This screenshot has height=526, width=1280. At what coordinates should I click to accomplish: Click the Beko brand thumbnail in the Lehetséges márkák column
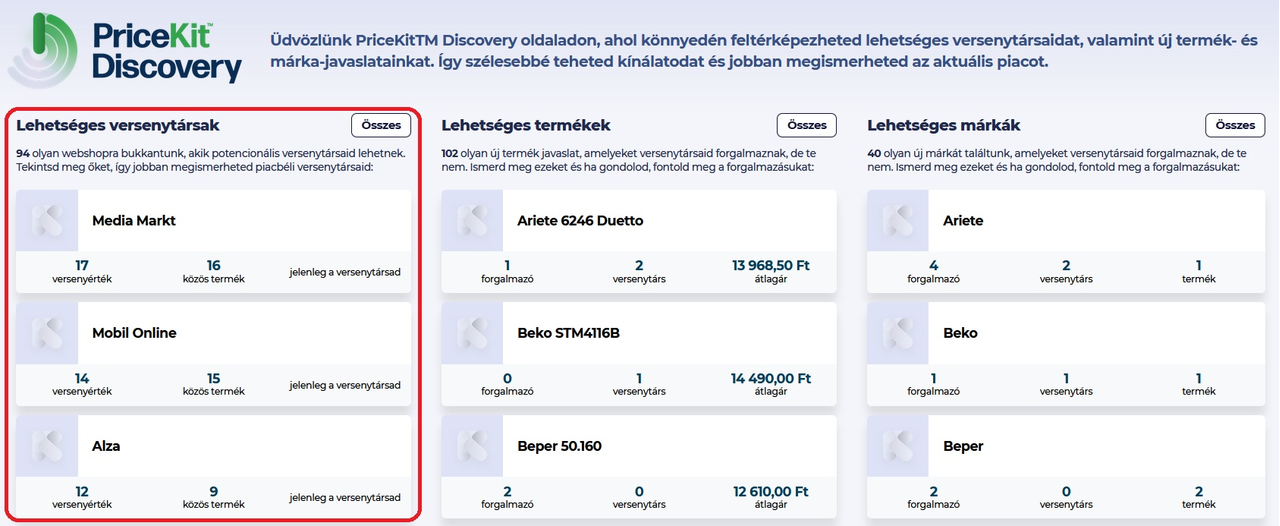click(899, 333)
